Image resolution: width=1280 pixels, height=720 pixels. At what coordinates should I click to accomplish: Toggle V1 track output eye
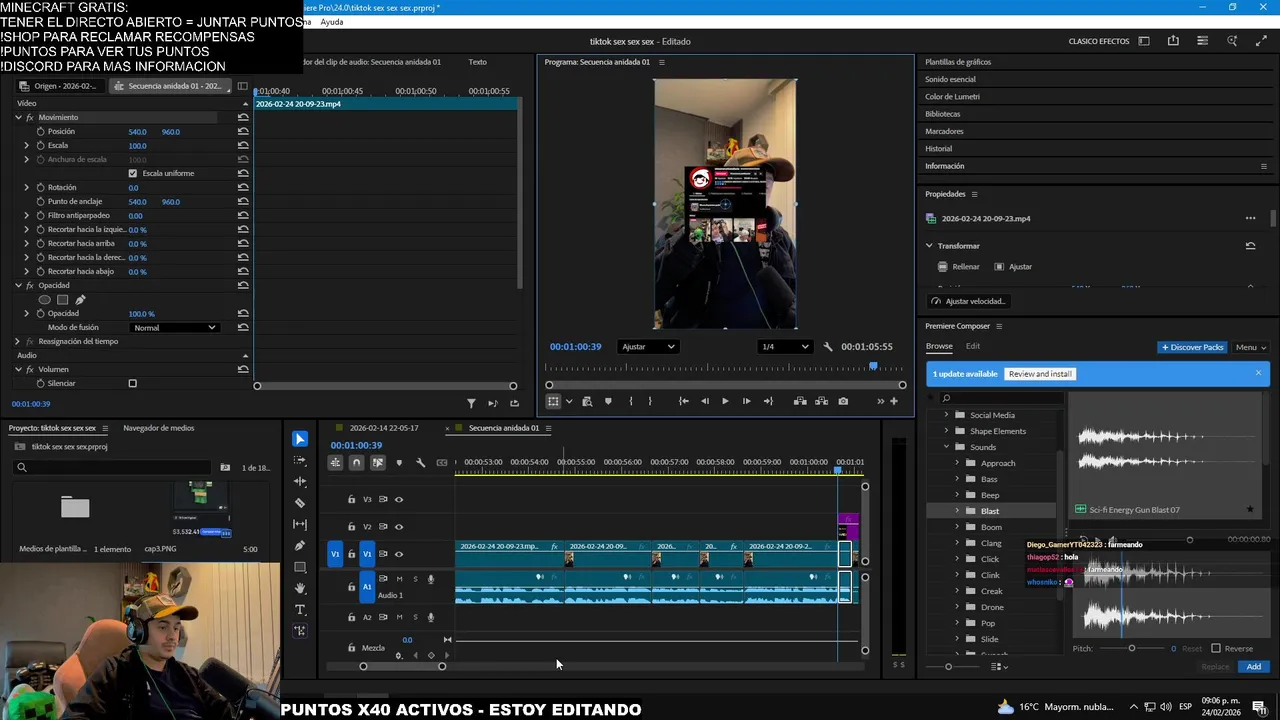click(399, 554)
